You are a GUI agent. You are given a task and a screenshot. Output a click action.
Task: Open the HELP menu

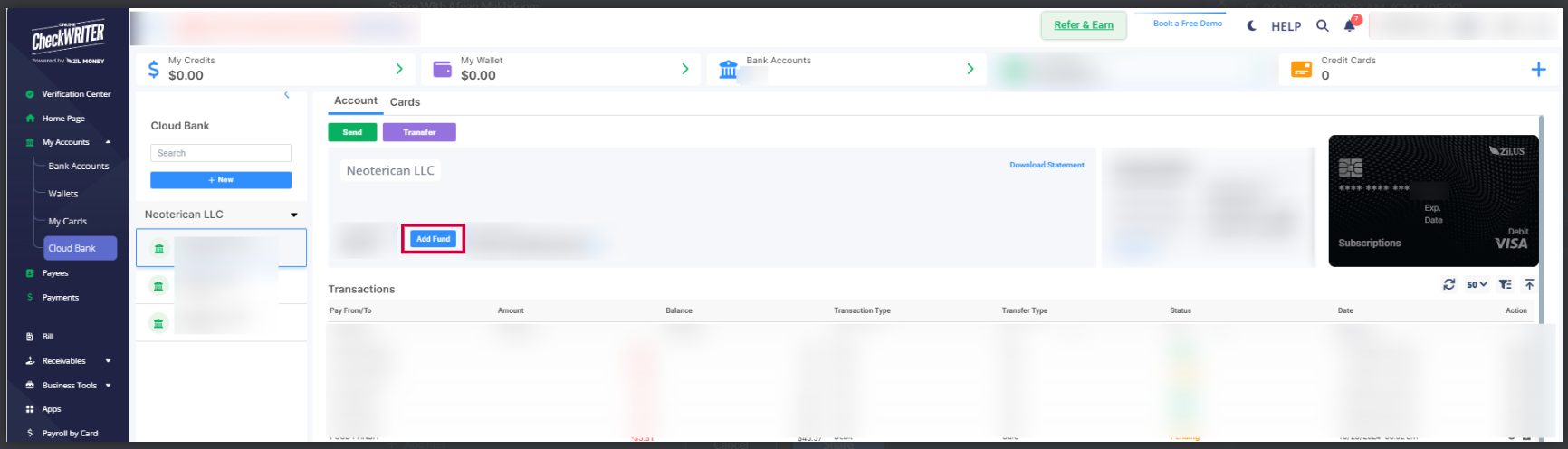(1286, 26)
